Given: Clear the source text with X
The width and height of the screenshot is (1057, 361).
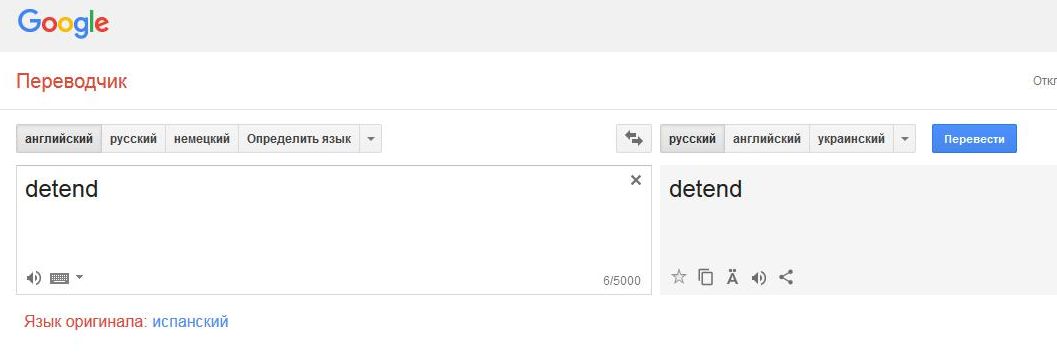Looking at the screenshot, I should (636, 180).
